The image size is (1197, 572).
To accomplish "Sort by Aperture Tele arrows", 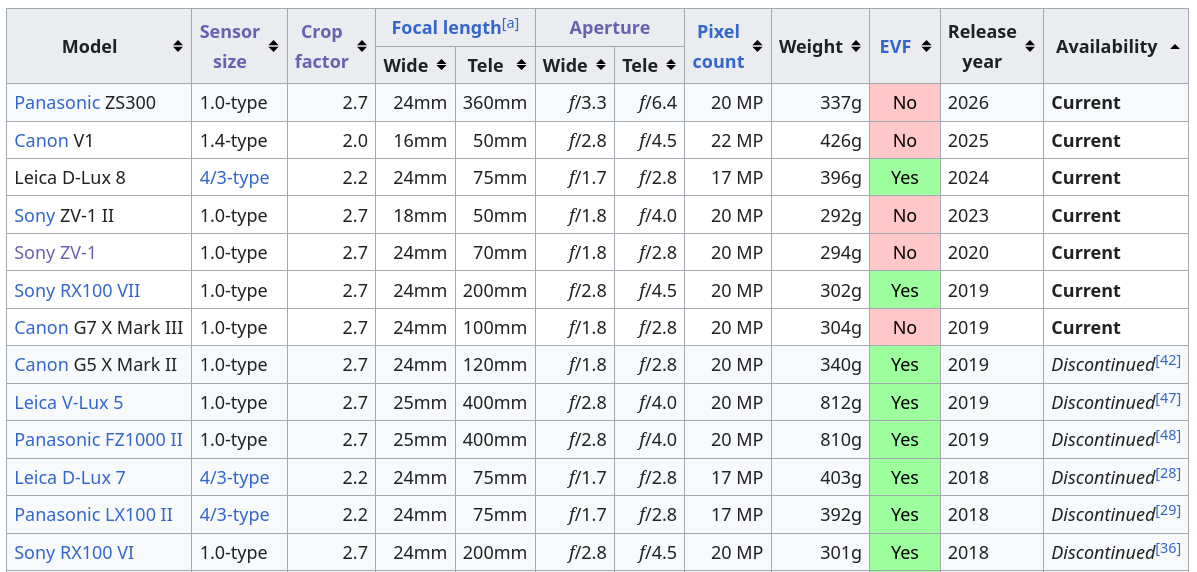I will coord(671,66).
